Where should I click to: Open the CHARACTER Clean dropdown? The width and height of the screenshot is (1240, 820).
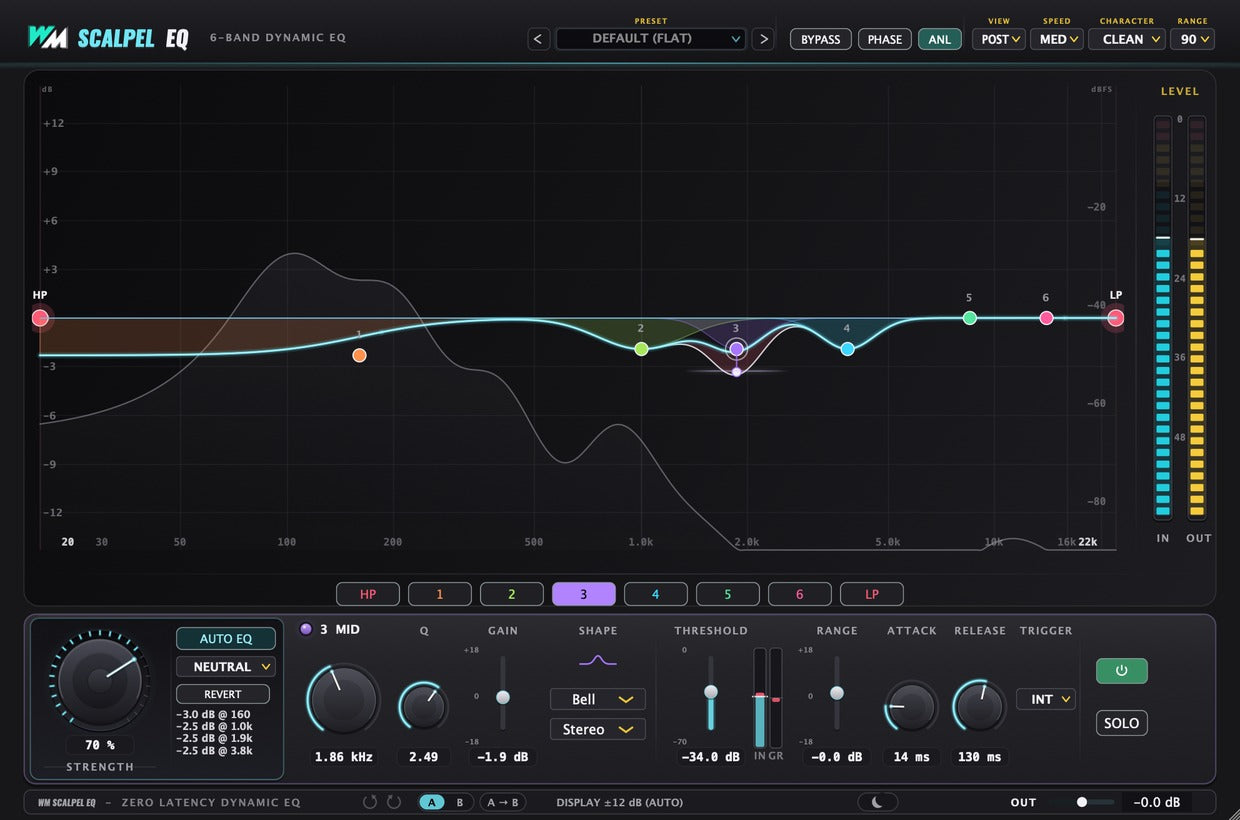[1127, 39]
